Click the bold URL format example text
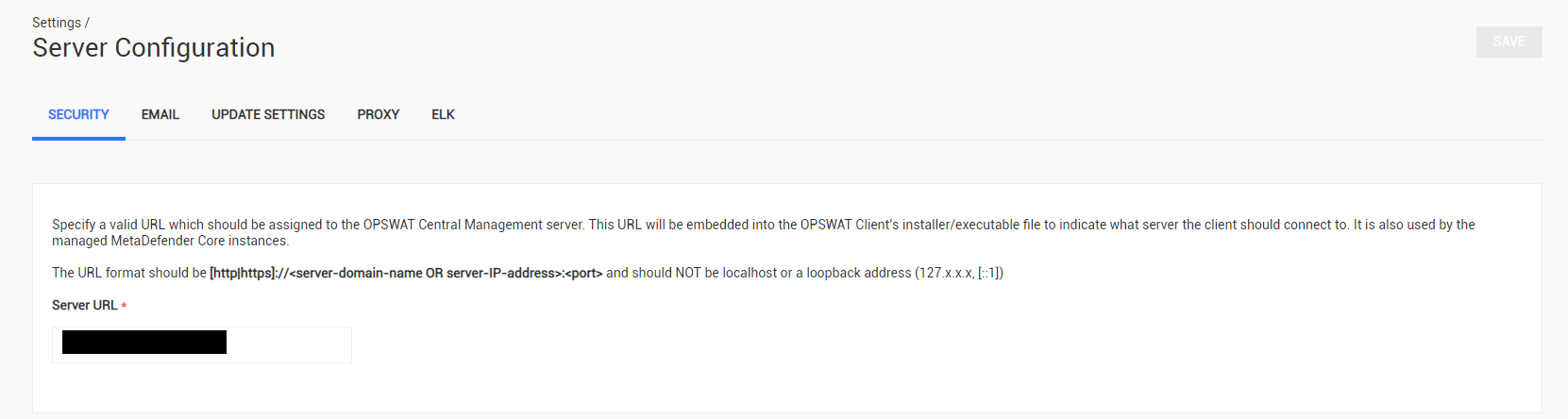The image size is (1568, 419). (406, 273)
